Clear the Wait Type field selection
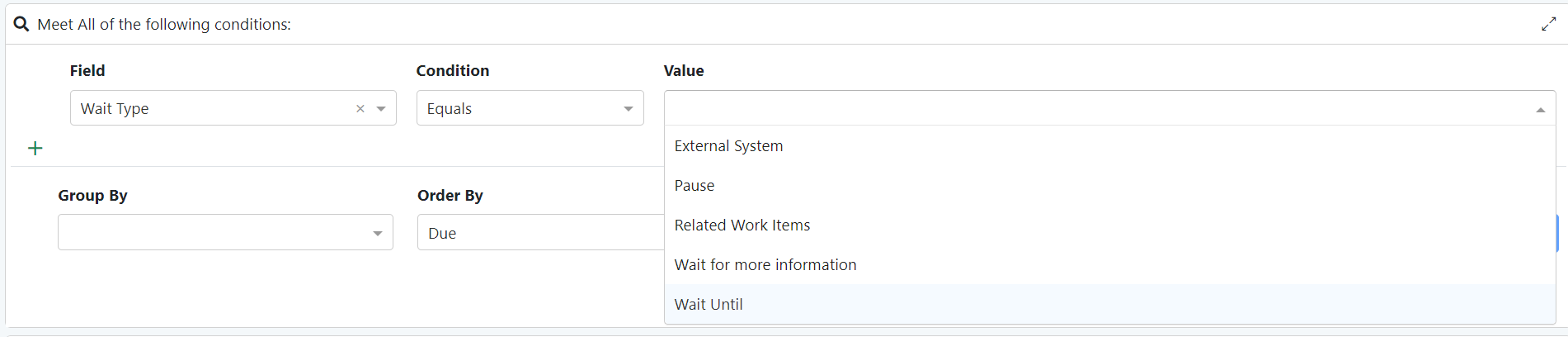 pyautogui.click(x=360, y=109)
